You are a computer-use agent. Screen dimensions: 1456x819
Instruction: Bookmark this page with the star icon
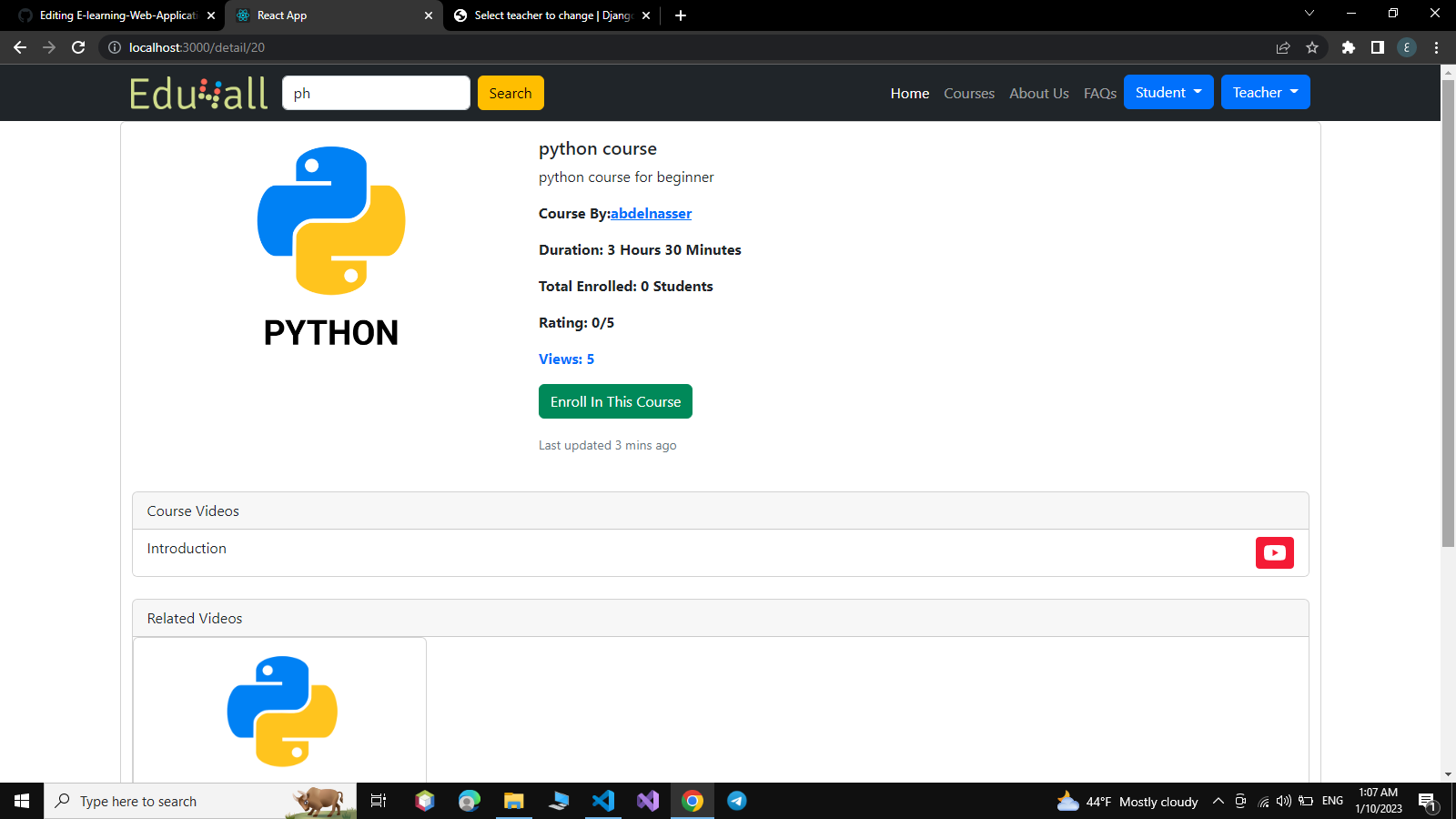(1312, 47)
